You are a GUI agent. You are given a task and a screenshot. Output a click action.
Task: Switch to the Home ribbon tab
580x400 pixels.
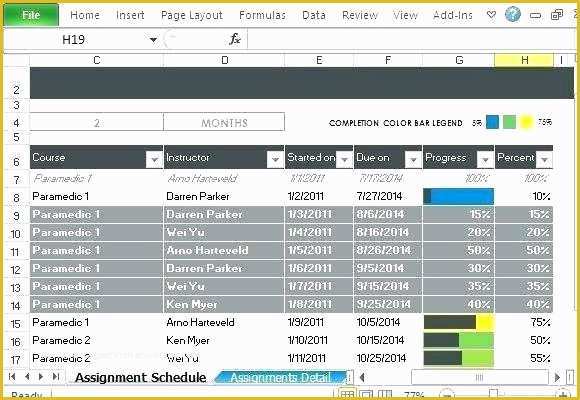85,15
